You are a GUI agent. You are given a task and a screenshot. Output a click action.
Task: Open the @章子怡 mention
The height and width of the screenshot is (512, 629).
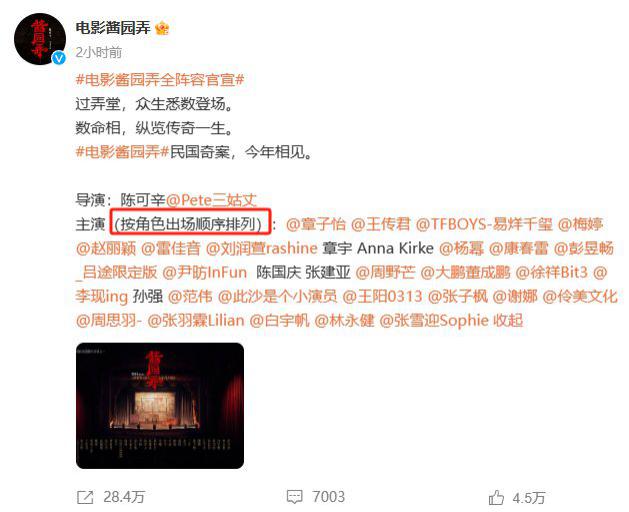[x=316, y=224]
